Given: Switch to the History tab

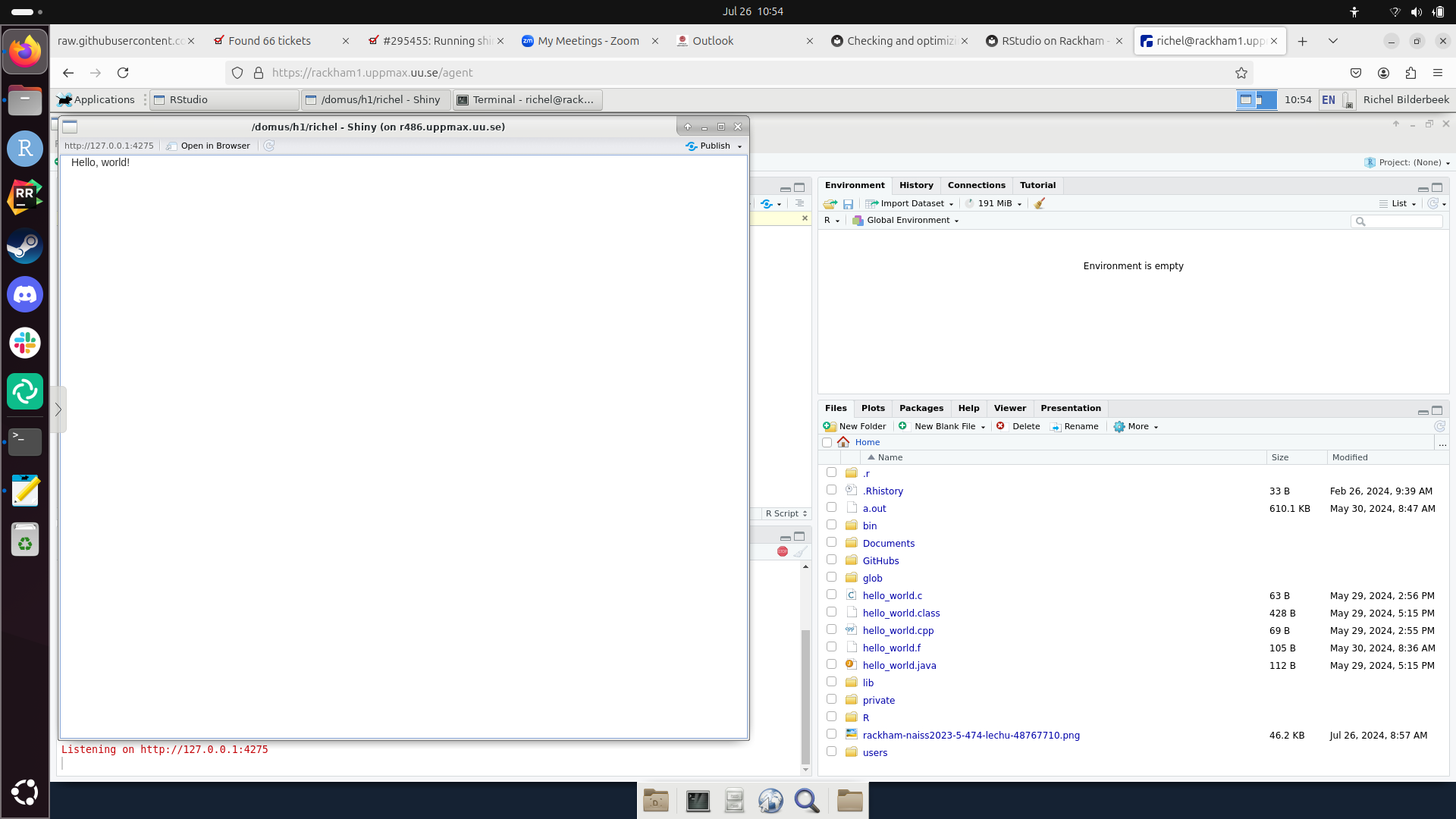Looking at the screenshot, I should (x=916, y=185).
